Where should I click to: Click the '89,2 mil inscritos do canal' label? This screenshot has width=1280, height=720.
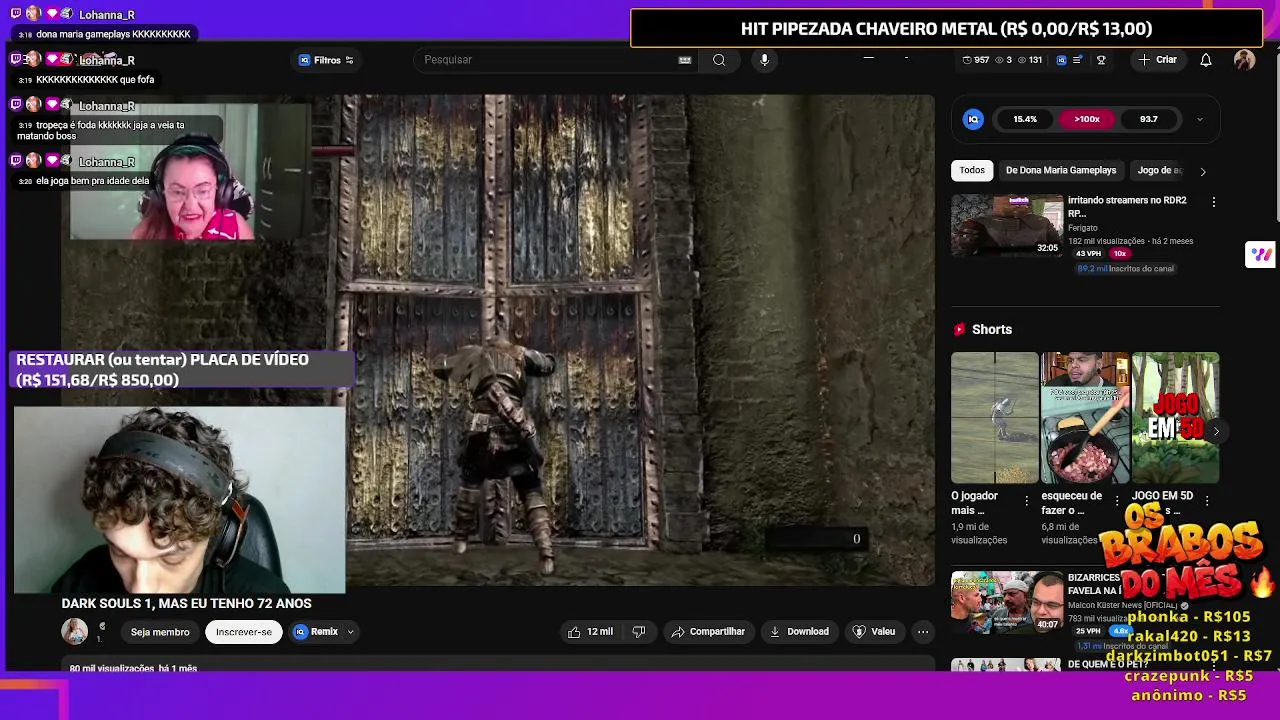pos(1125,269)
